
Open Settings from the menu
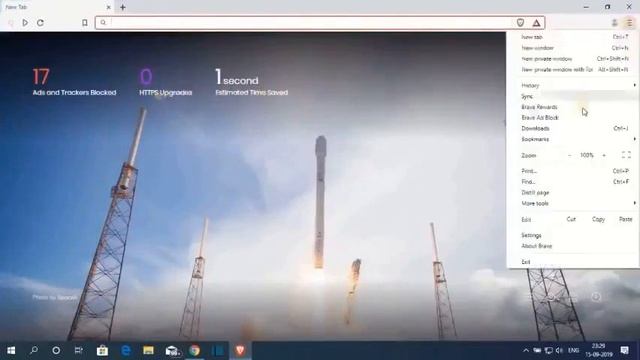click(x=573, y=236)
